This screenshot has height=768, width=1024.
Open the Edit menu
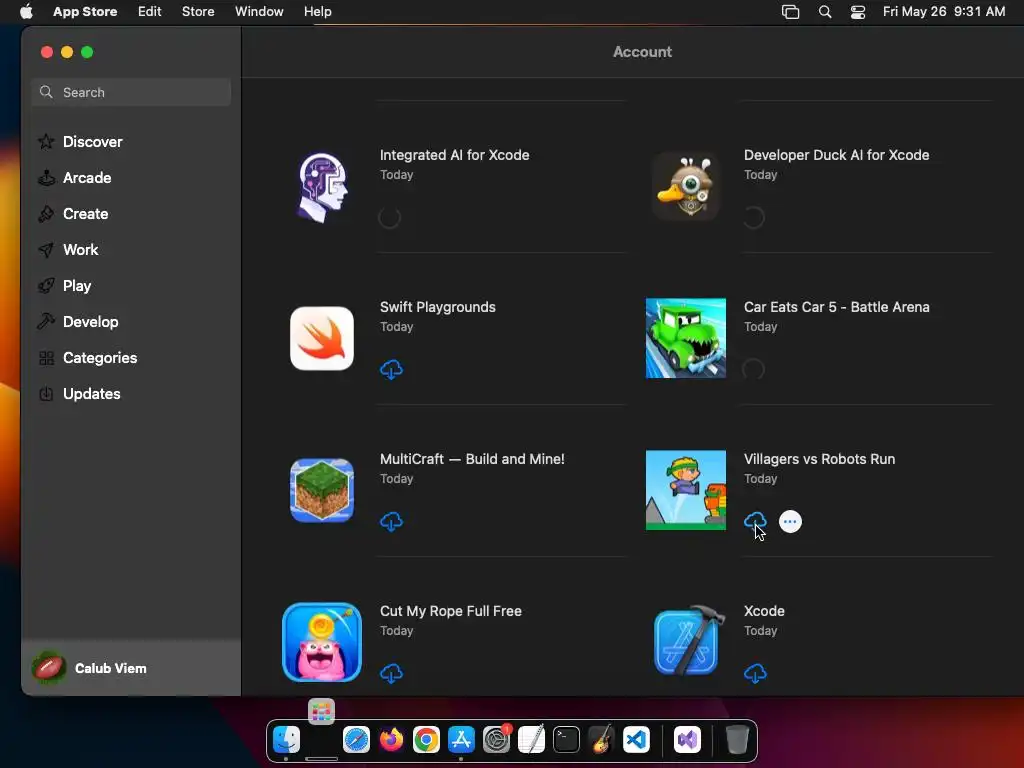click(150, 12)
